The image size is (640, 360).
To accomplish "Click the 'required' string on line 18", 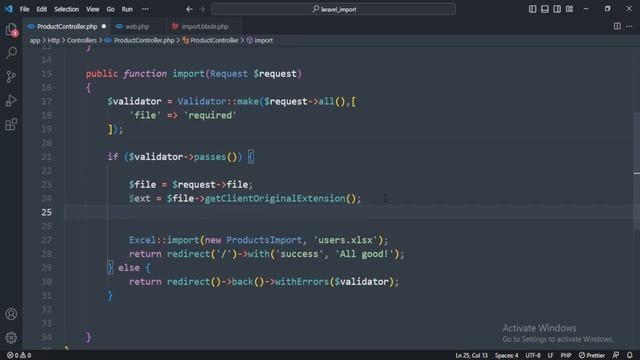I will tap(210, 115).
